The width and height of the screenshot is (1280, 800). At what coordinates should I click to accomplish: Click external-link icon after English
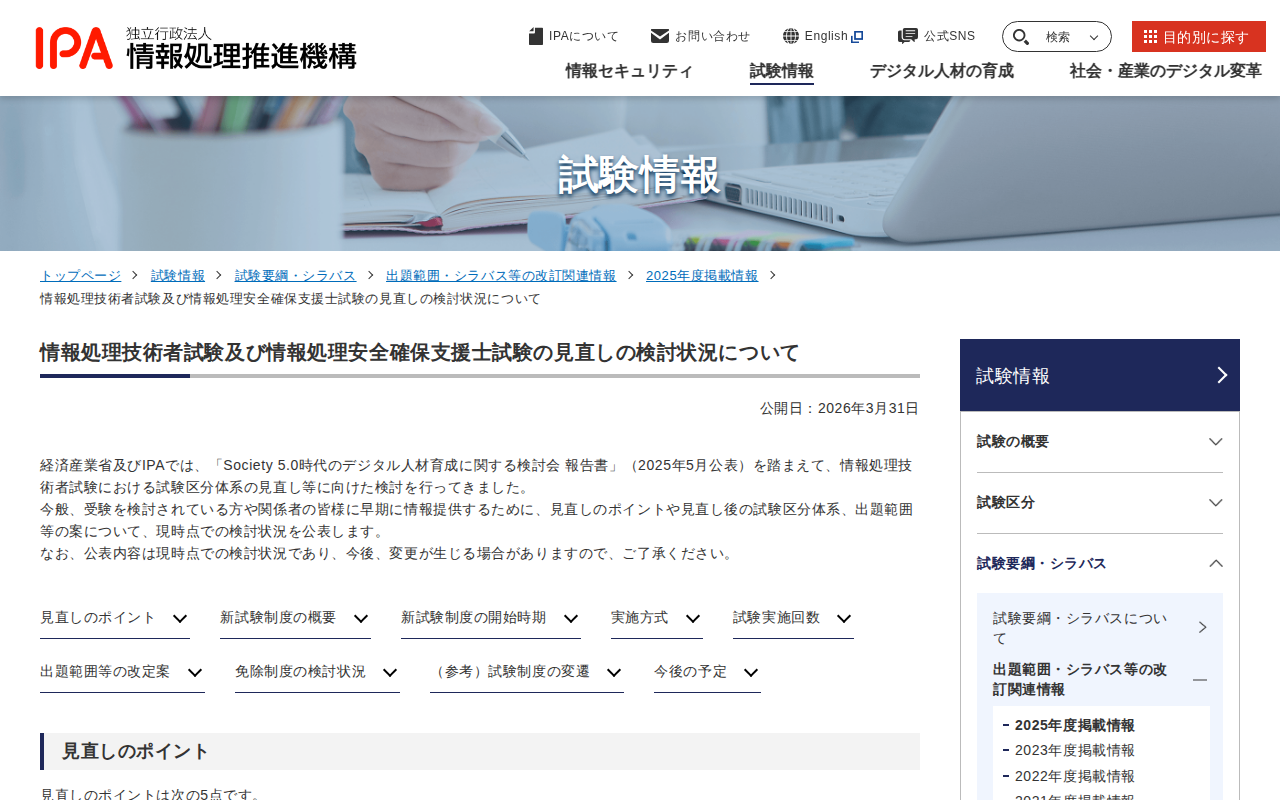[x=857, y=37]
